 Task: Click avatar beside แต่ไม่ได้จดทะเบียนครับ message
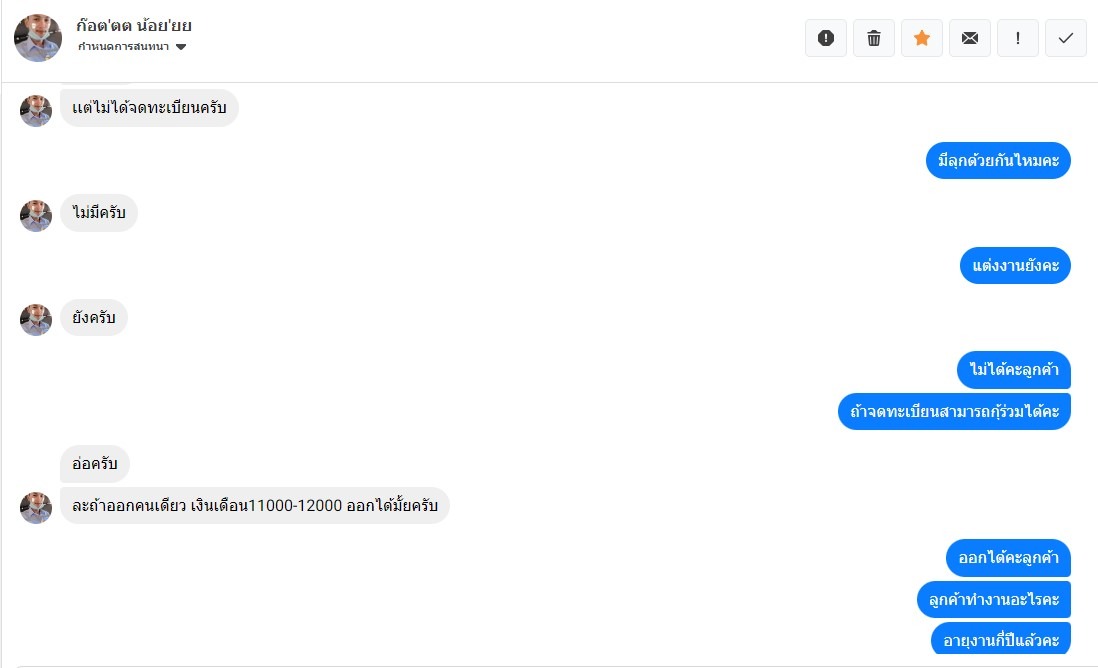(x=36, y=111)
